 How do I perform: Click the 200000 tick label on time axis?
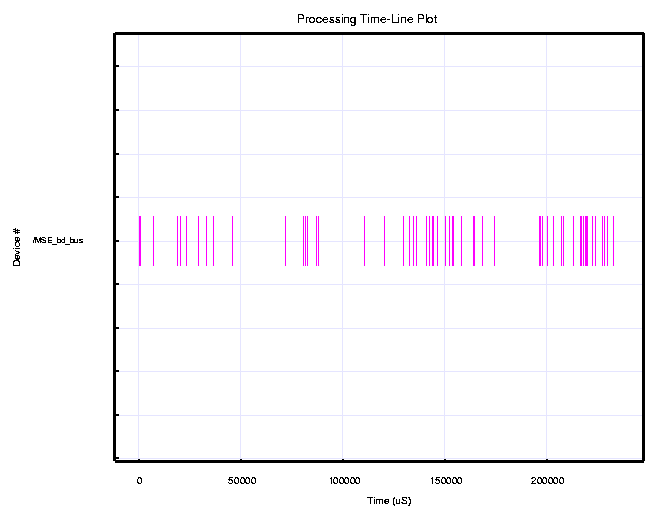[547, 481]
